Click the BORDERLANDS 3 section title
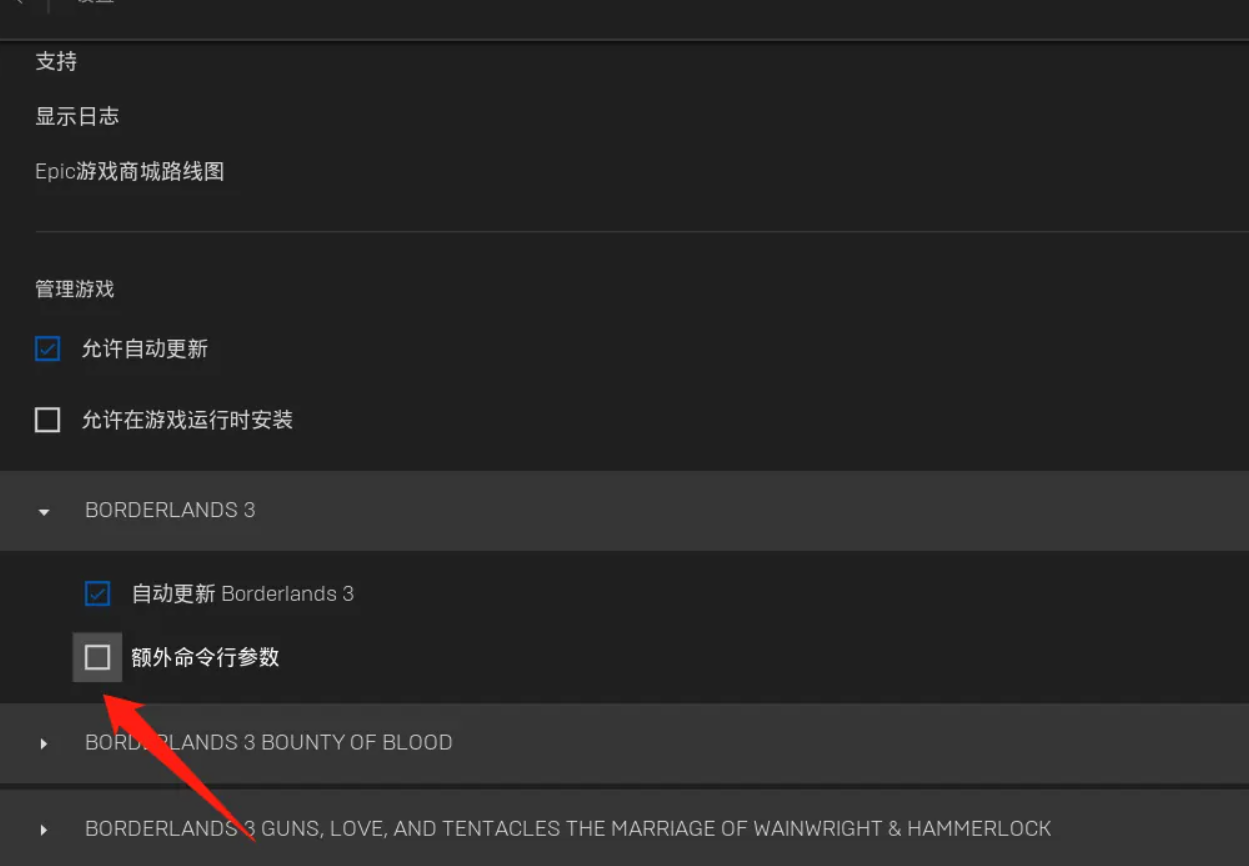Image resolution: width=1249 pixels, height=866 pixels. pyautogui.click(x=170, y=510)
